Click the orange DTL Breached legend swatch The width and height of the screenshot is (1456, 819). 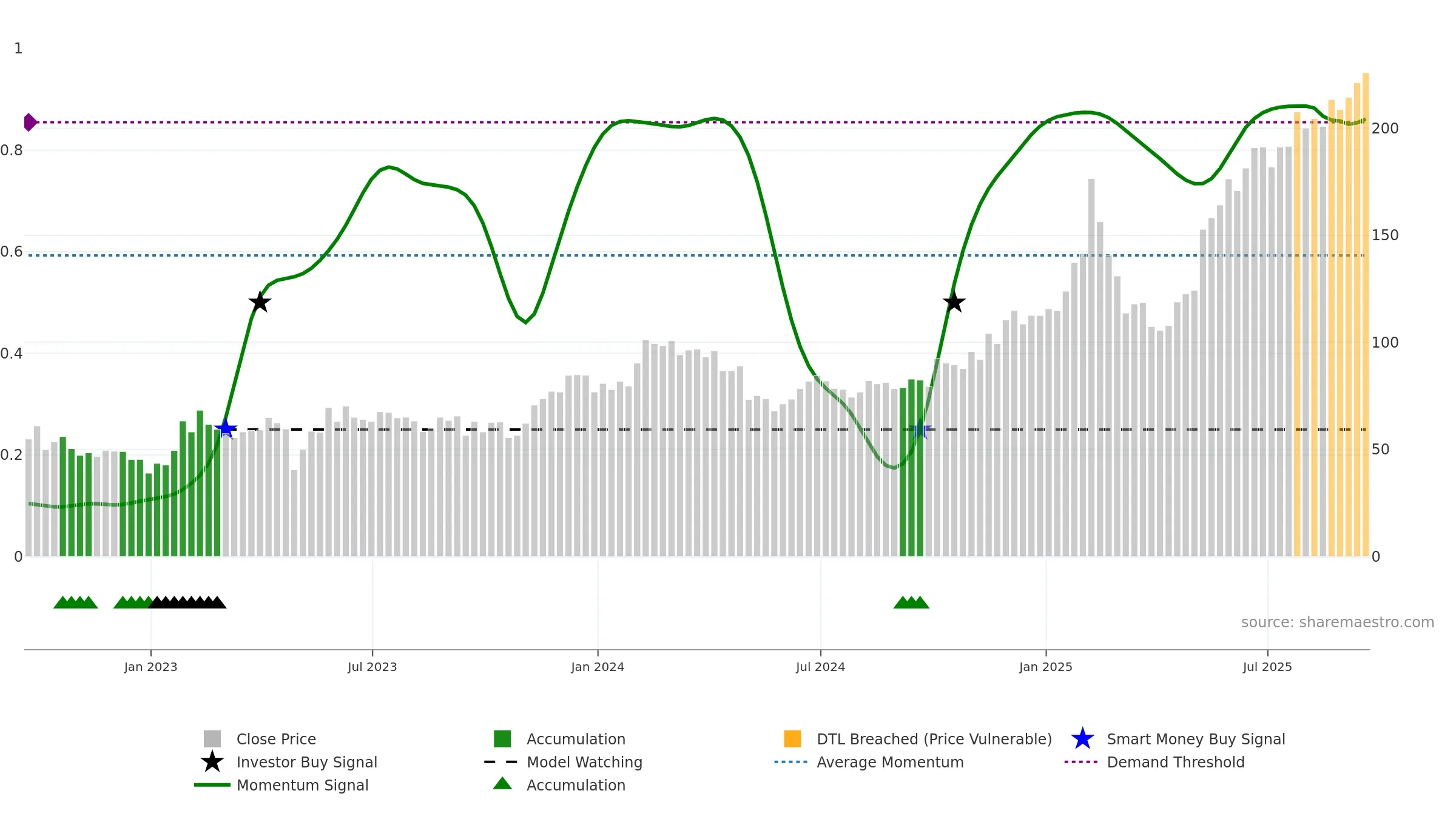[792, 738]
